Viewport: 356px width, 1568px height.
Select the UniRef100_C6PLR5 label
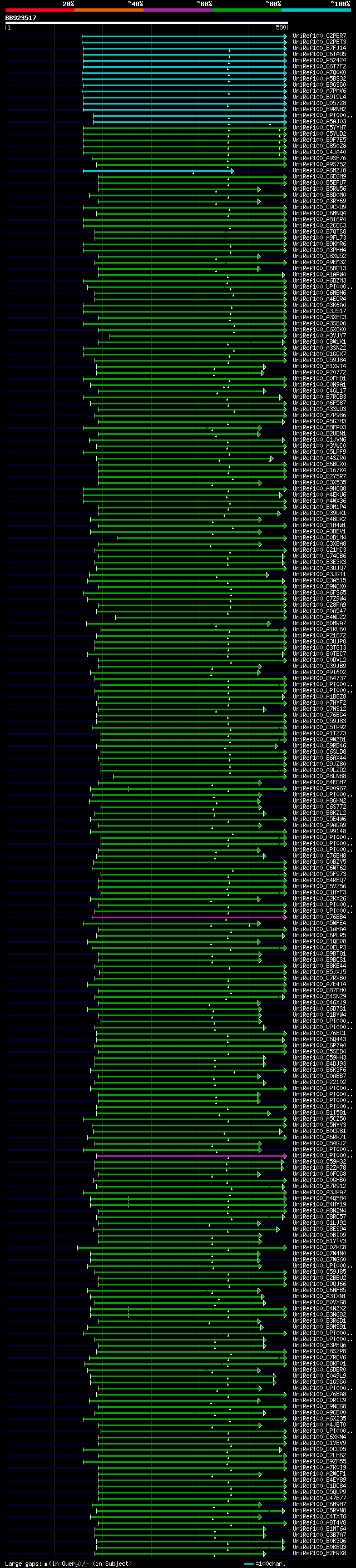[319, 935]
